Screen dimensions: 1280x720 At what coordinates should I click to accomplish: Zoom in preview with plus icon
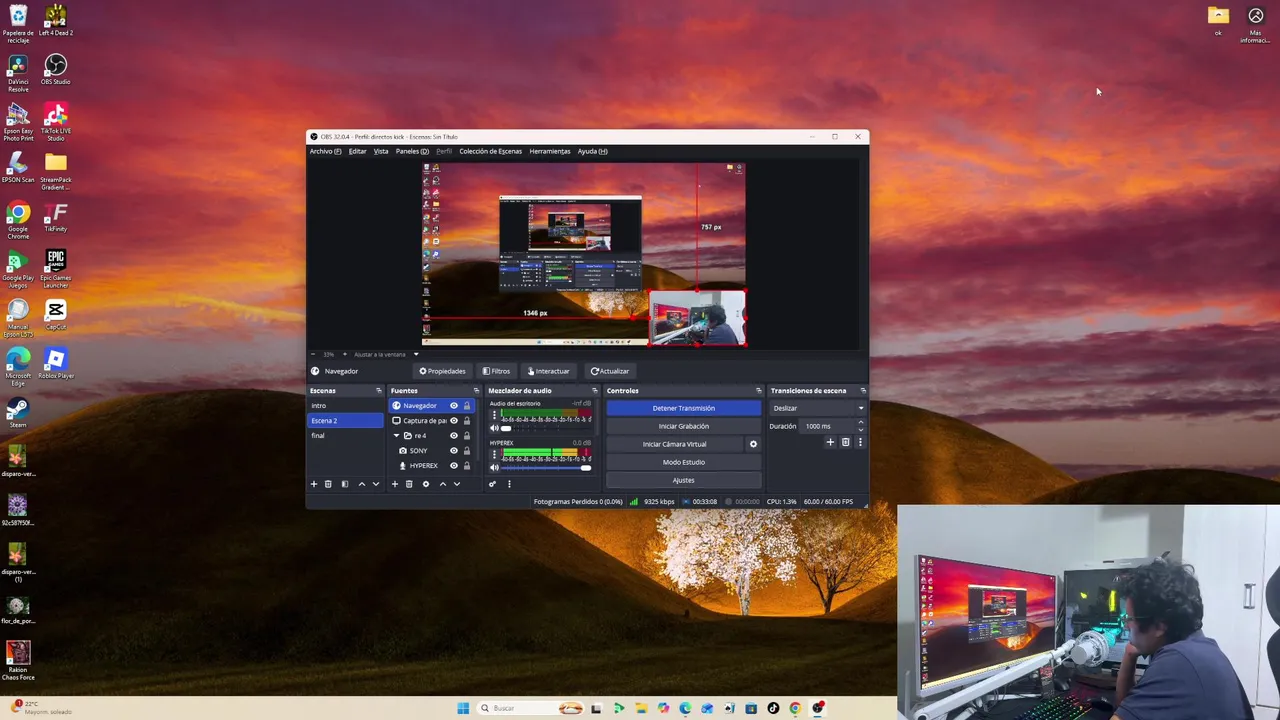tap(345, 354)
